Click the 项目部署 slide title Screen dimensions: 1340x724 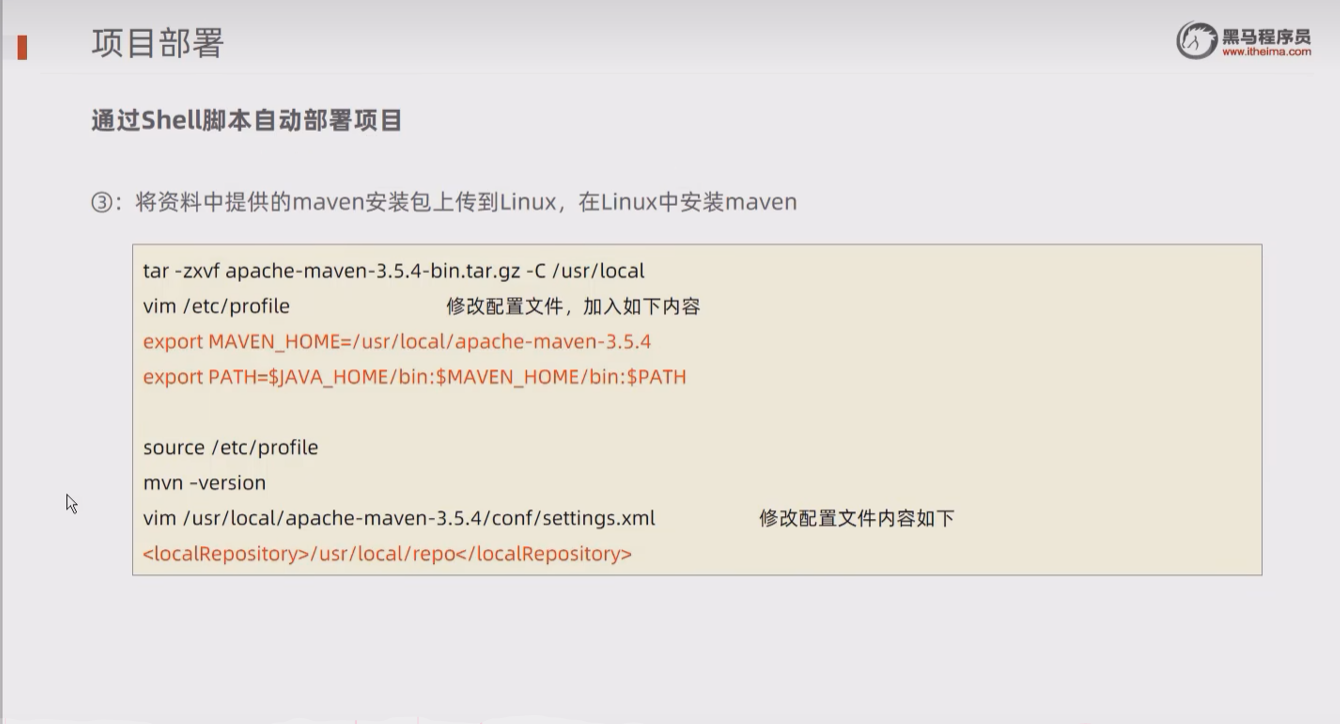click(x=157, y=43)
